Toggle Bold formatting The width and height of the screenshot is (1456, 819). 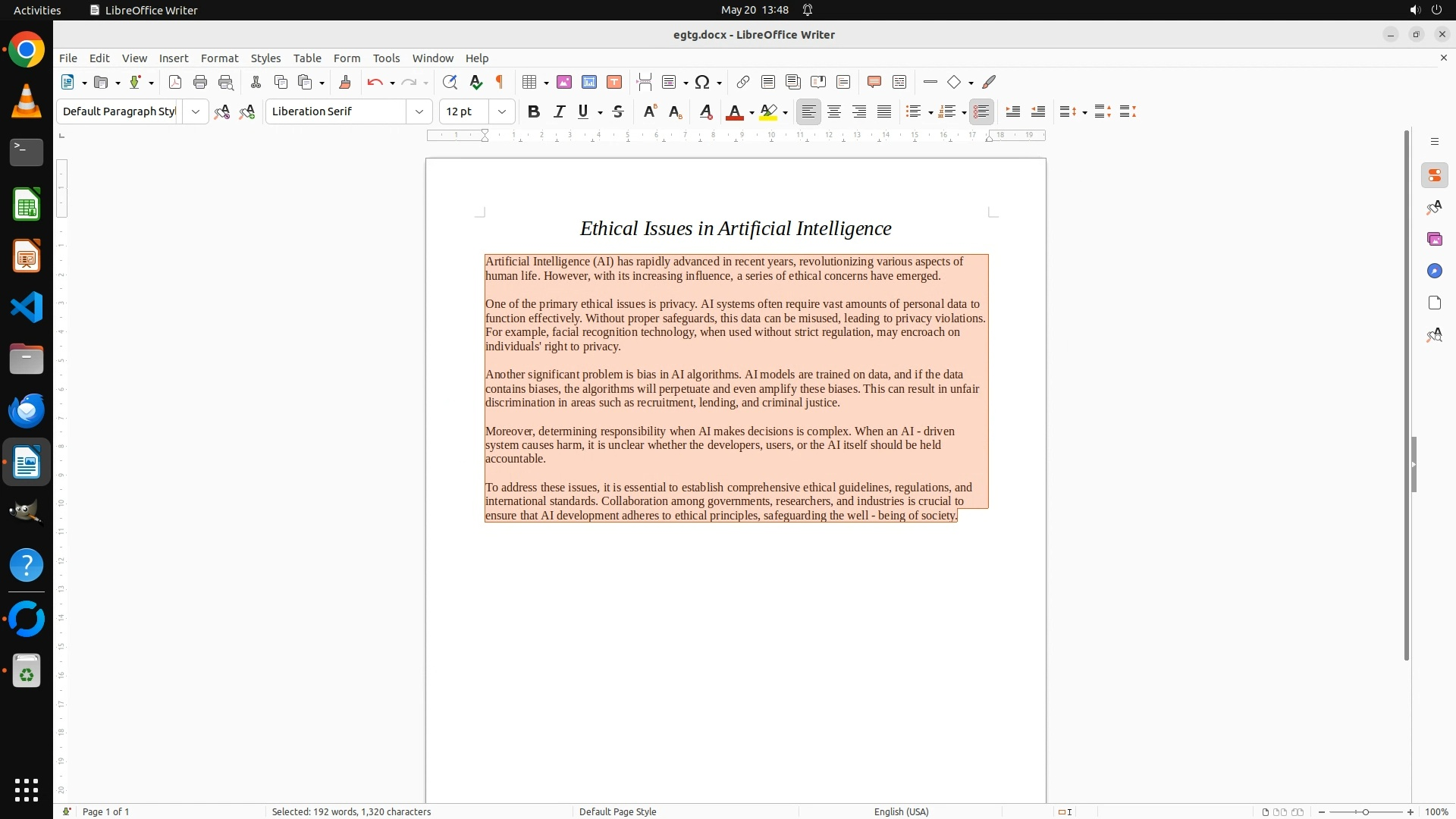[x=534, y=111]
